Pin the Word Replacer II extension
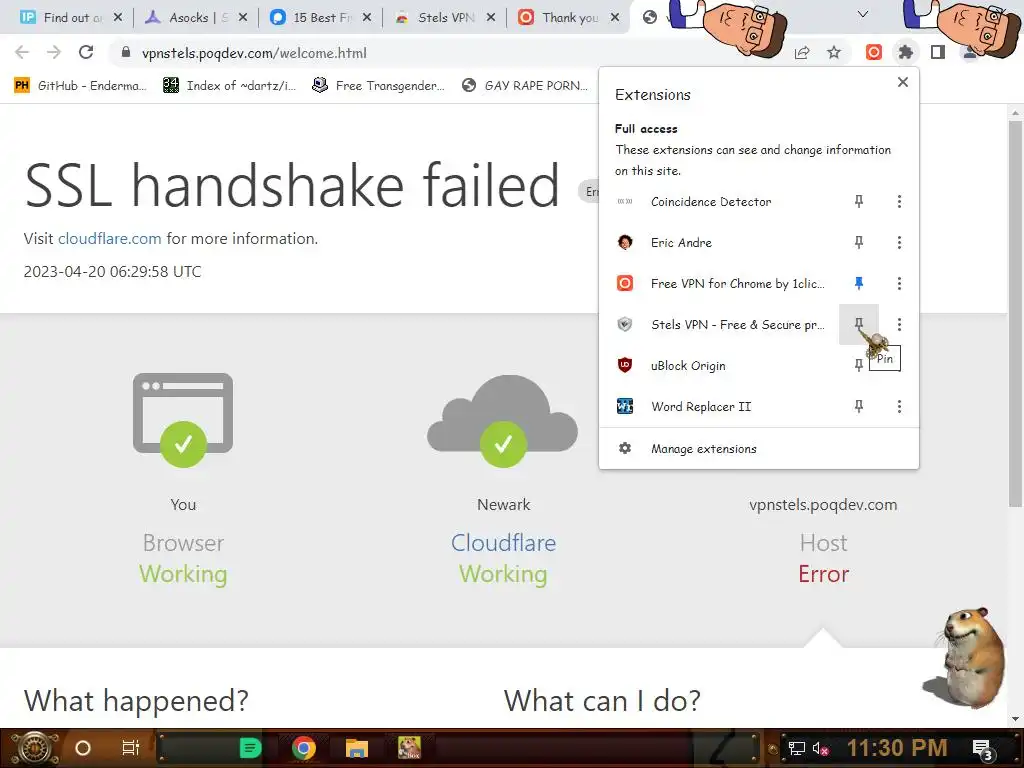The width and height of the screenshot is (1024, 768). coord(859,407)
